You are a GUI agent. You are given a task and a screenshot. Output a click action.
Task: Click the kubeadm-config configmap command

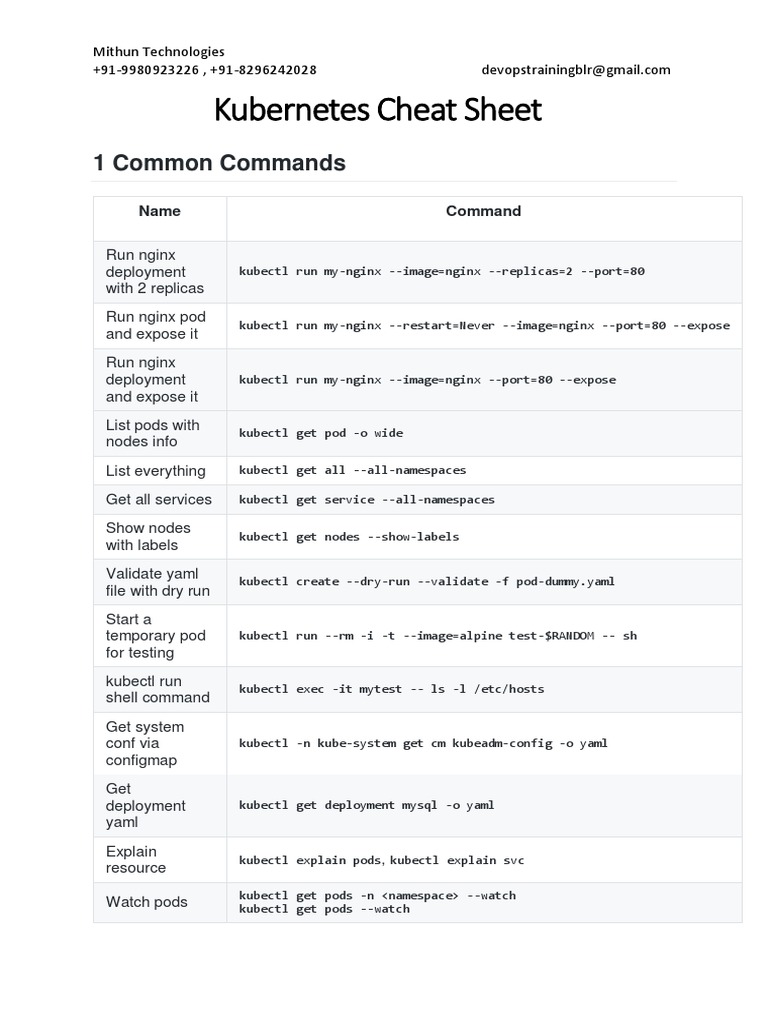422,744
